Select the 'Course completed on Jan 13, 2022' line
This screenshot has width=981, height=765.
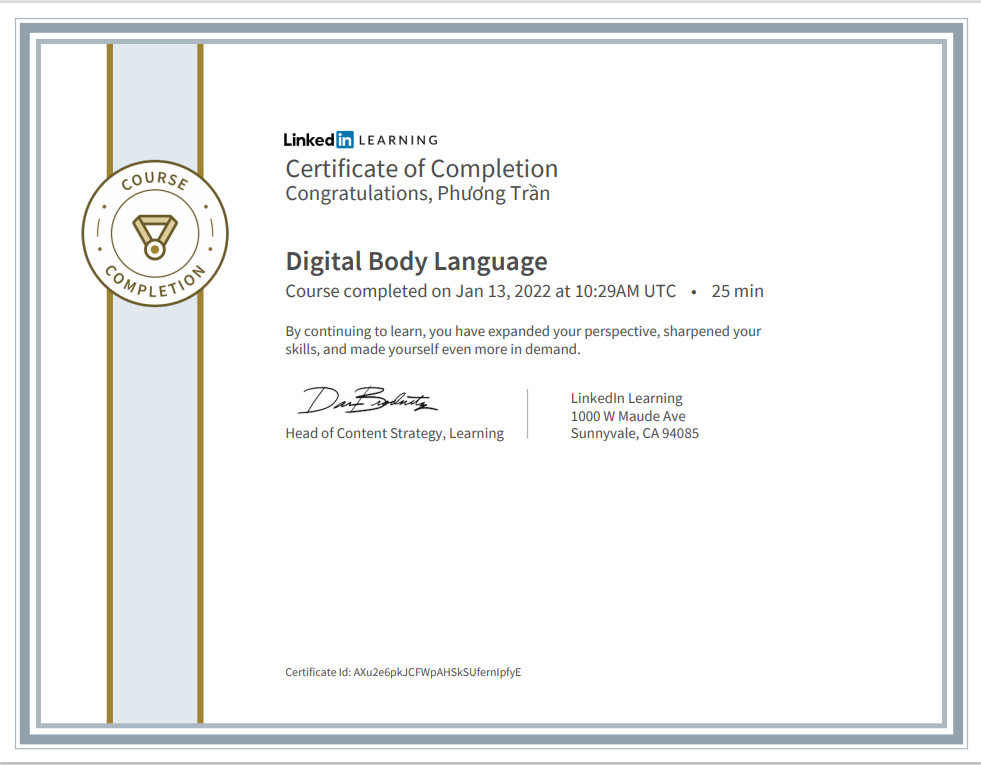click(x=480, y=291)
